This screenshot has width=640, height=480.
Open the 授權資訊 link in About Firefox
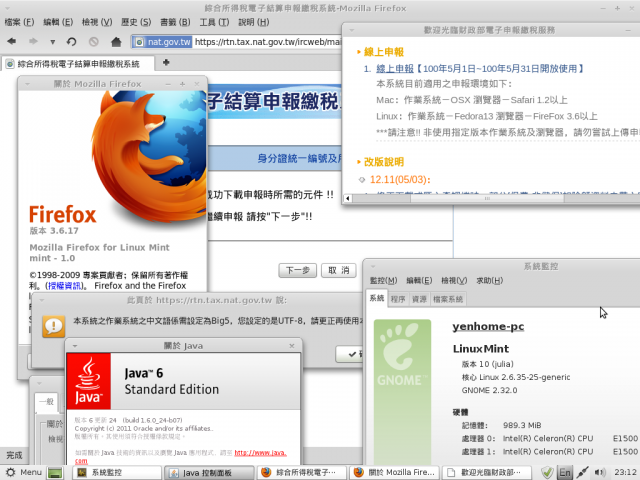click(x=64, y=286)
